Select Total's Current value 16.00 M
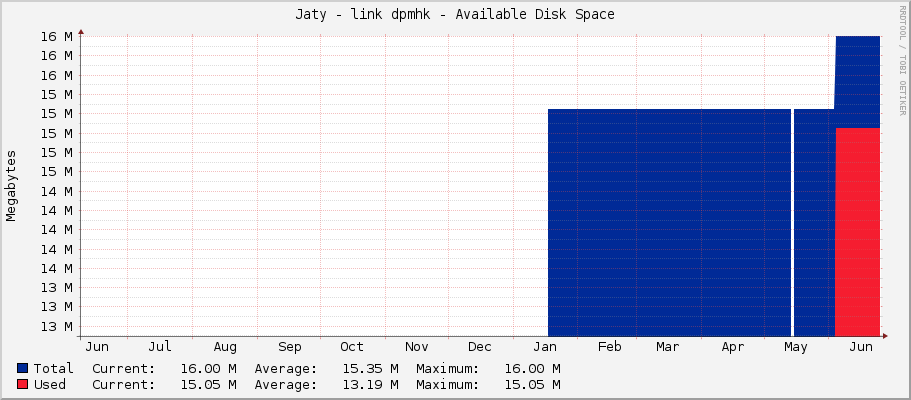Viewport: 911px width, 400px height. click(209, 369)
